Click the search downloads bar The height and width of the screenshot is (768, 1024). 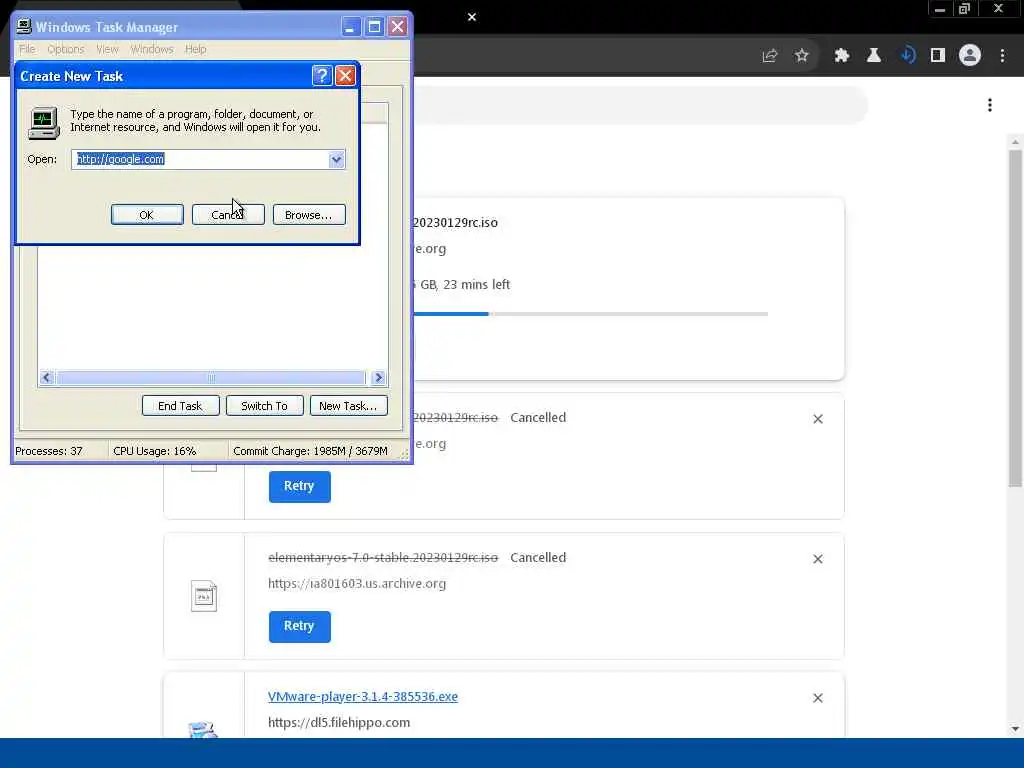click(640, 105)
